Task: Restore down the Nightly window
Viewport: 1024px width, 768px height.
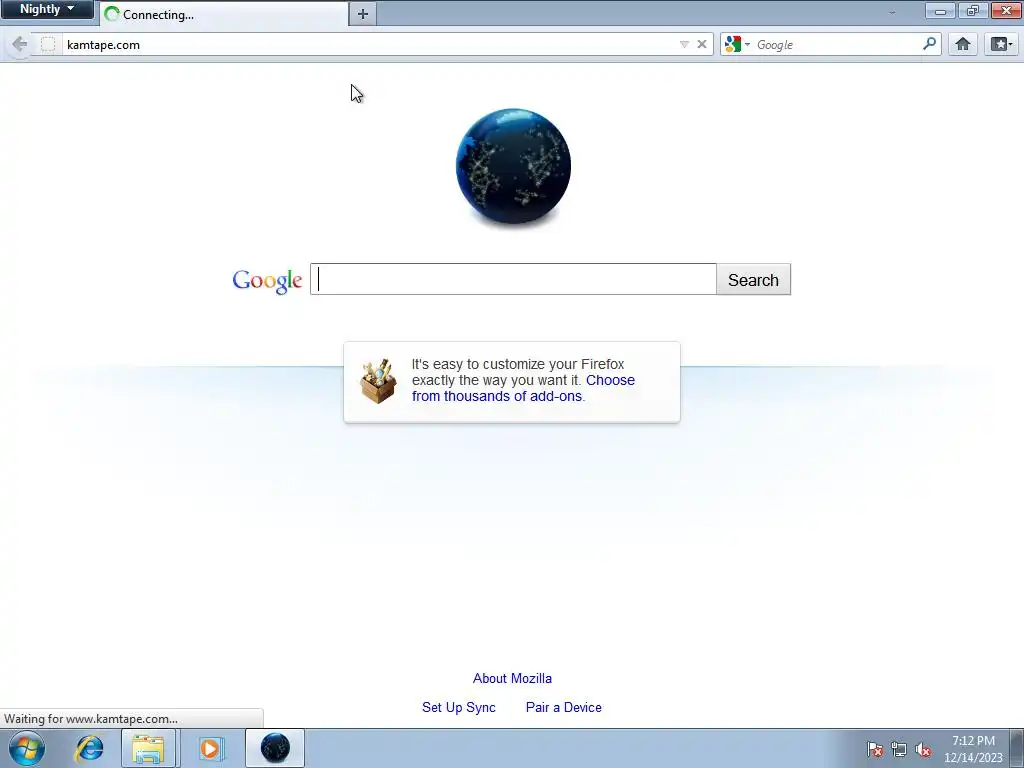Action: click(x=972, y=11)
